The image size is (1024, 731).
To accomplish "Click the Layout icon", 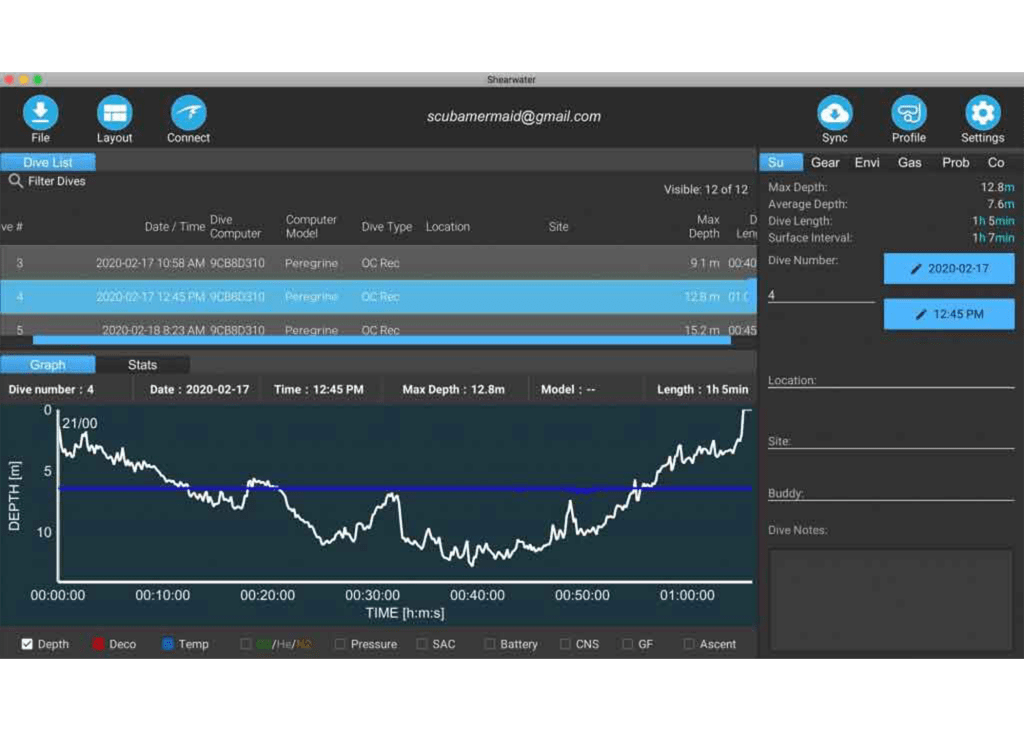I will click(114, 113).
